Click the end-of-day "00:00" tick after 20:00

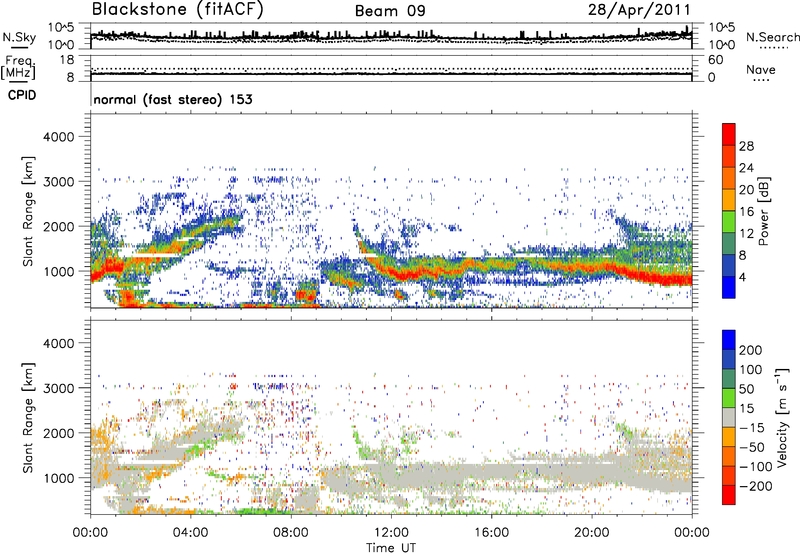(692, 533)
